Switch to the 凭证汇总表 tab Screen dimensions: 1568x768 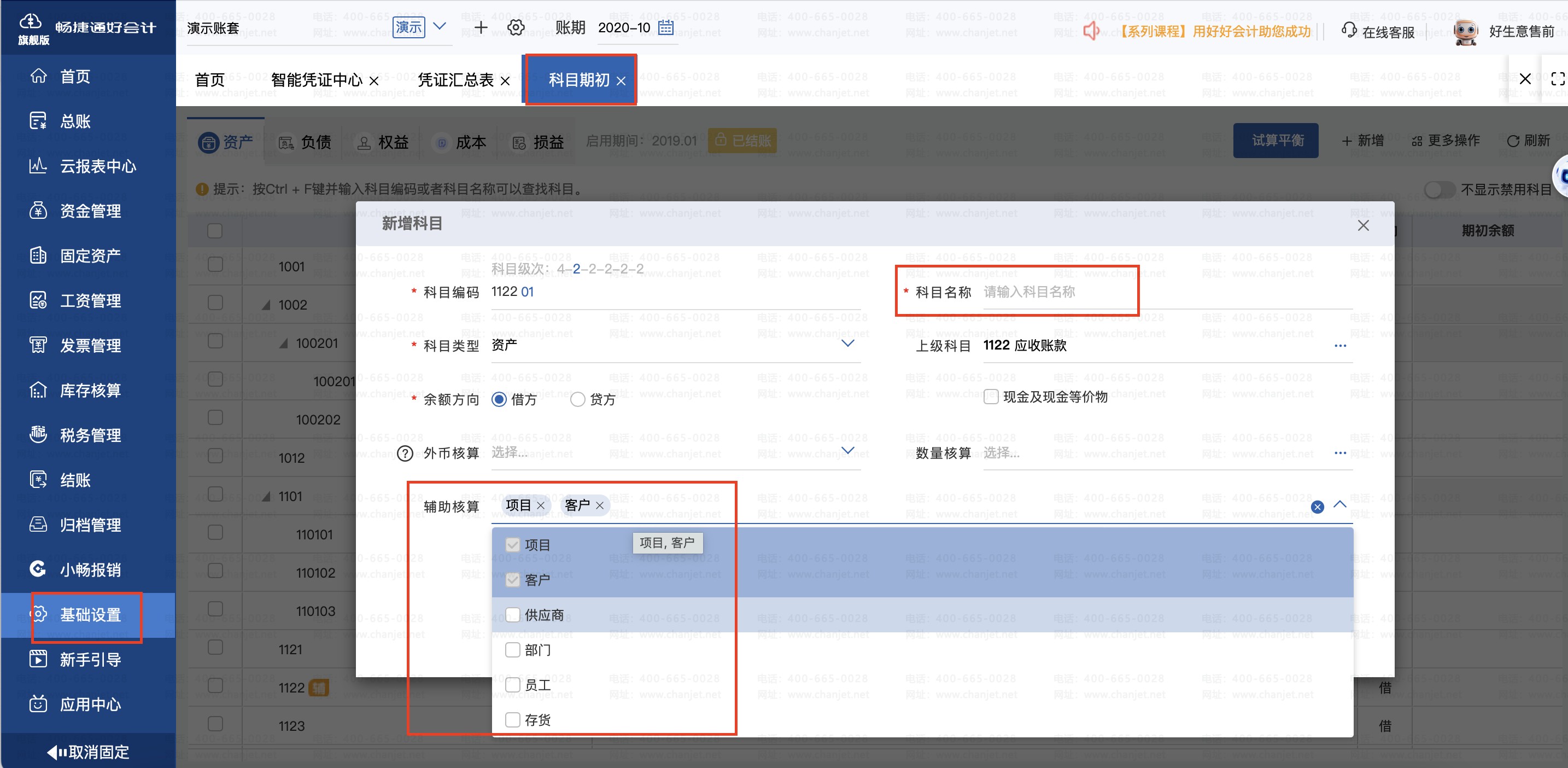coord(455,80)
